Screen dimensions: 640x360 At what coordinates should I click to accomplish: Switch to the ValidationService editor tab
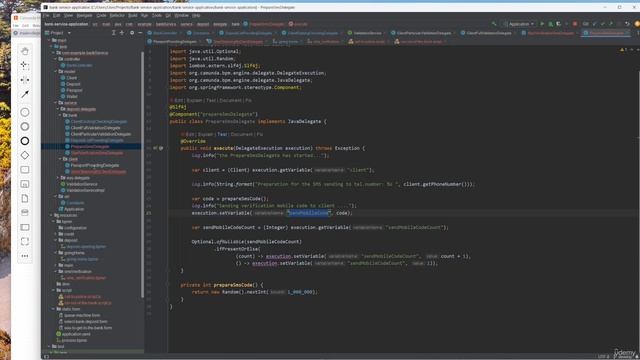click(365, 33)
